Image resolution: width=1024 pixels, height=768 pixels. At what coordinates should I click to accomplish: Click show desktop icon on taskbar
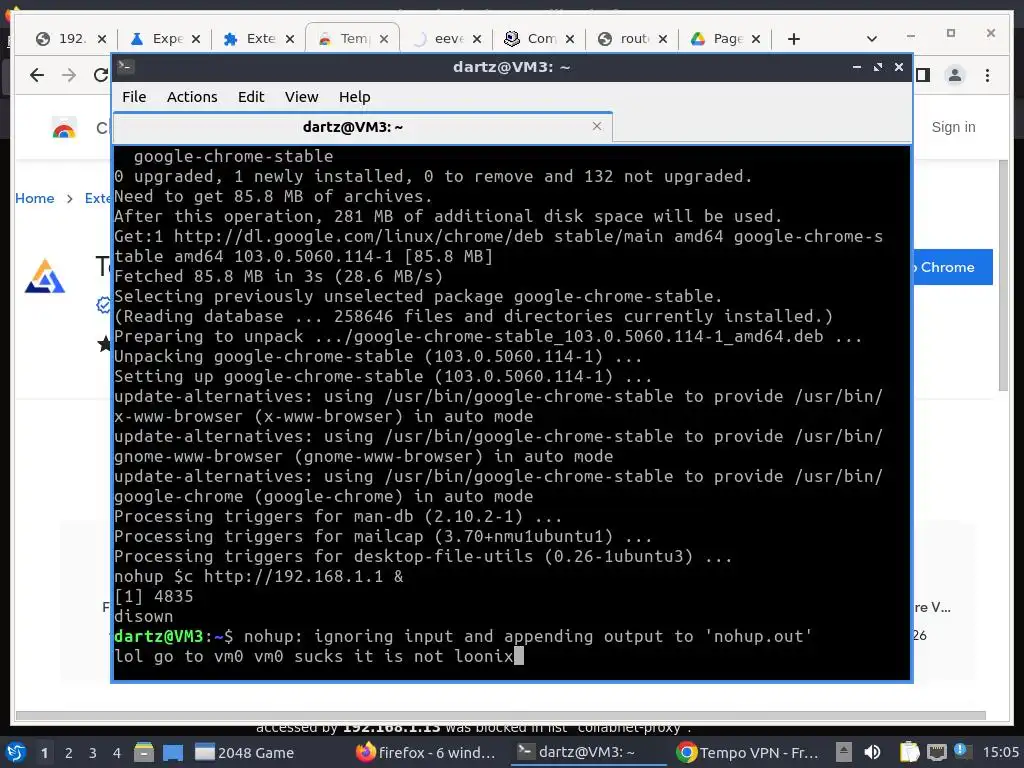click(173, 752)
